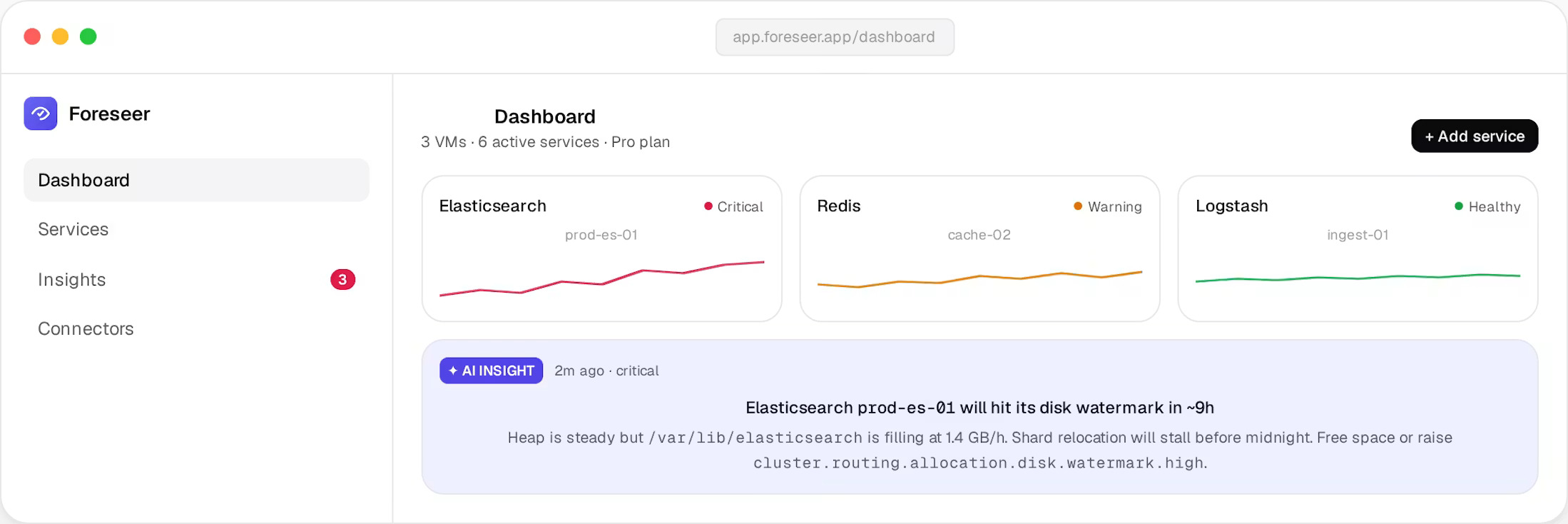Click the AI INSIGHT badge
The height and width of the screenshot is (524, 1568).
coord(491,371)
